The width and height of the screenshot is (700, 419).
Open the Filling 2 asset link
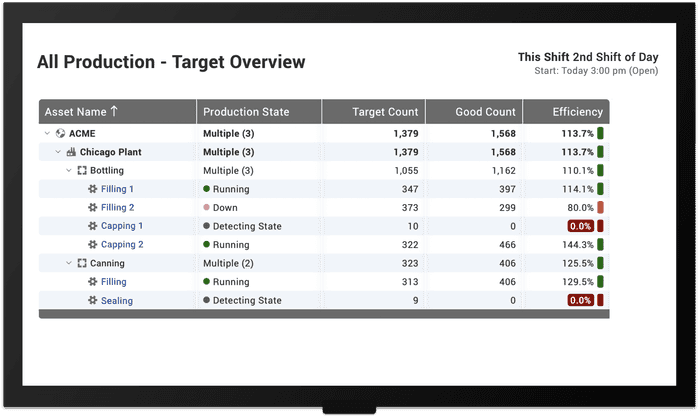[117, 207]
